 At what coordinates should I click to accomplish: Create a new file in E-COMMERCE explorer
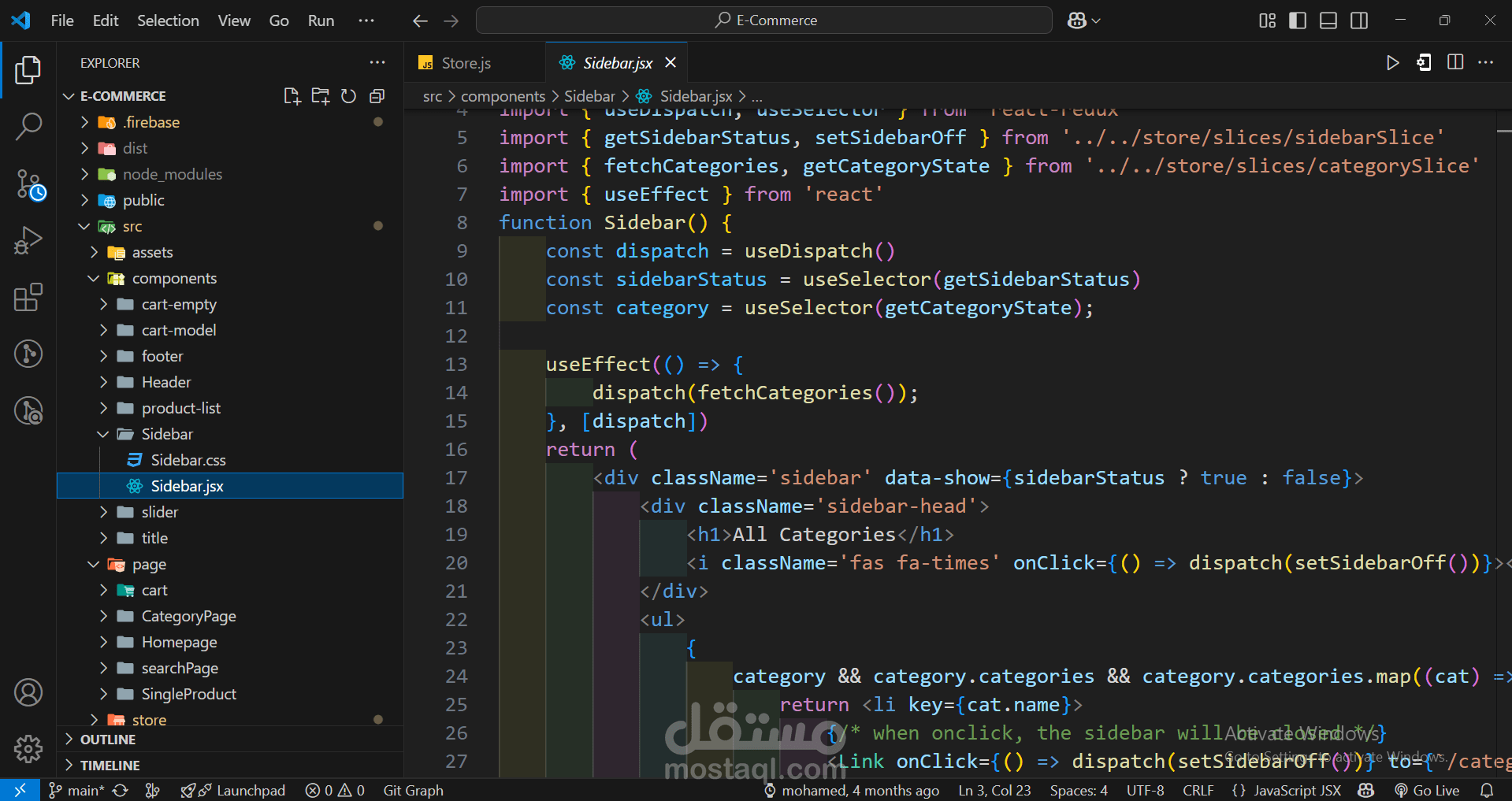292,96
